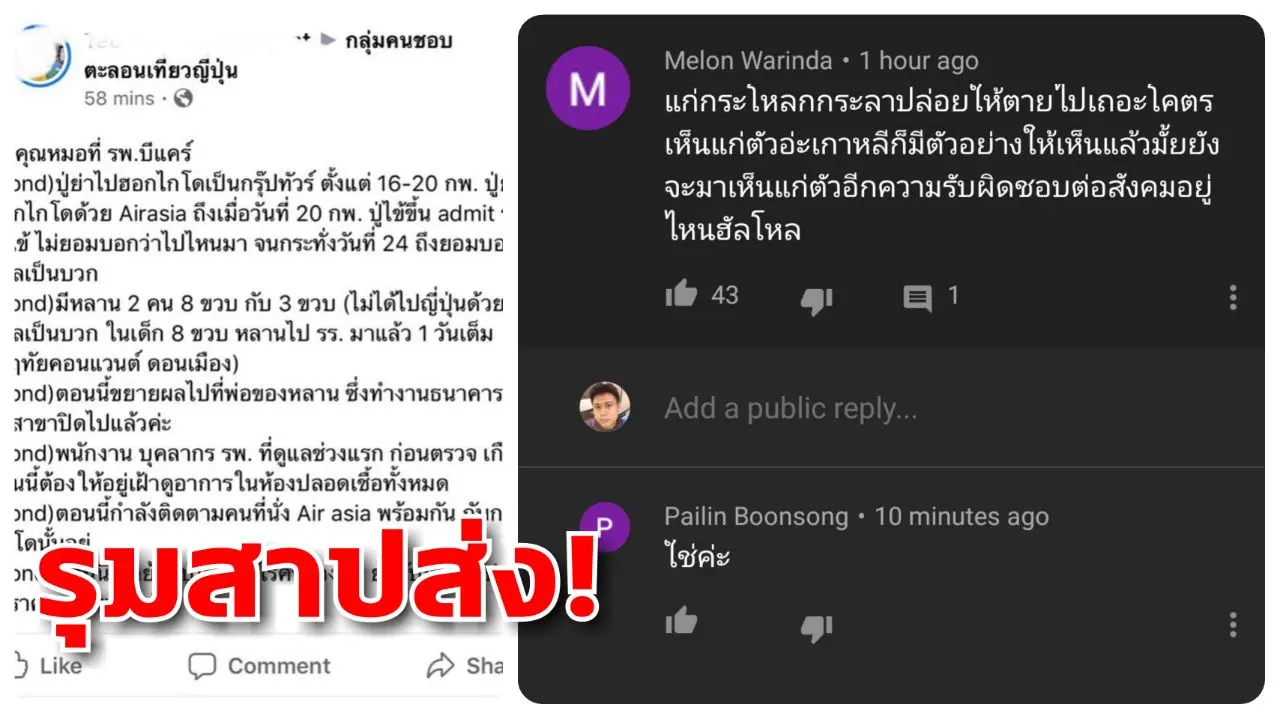This screenshot has width=1280, height=719.
Task: Dislike Pailin Boonsong's reply
Action: click(x=817, y=626)
